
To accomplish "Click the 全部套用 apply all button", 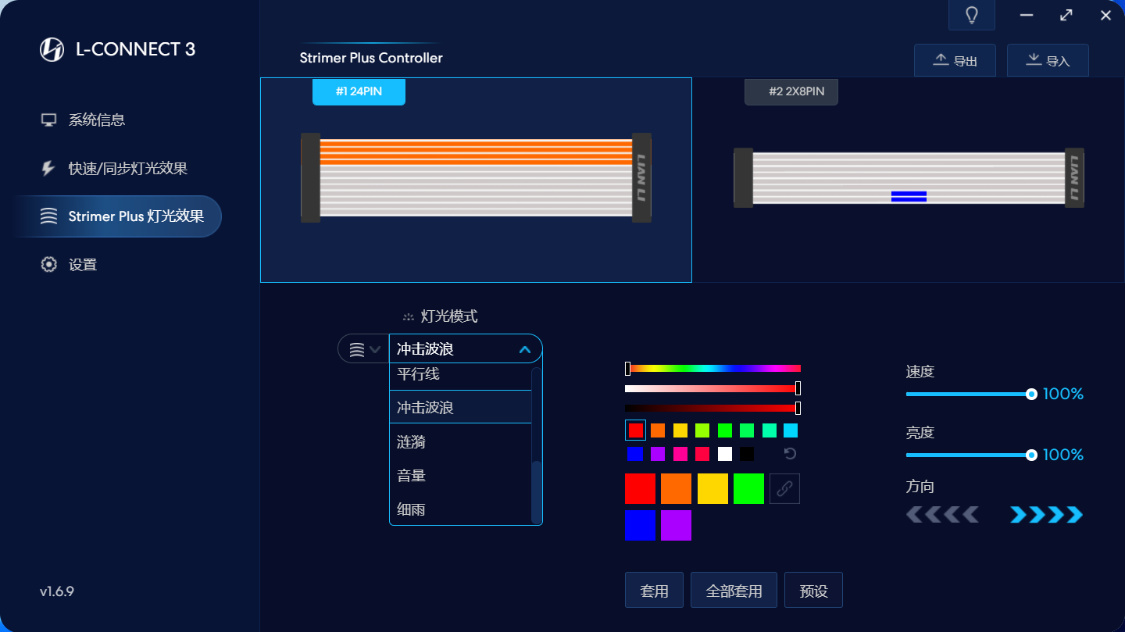I will [733, 590].
